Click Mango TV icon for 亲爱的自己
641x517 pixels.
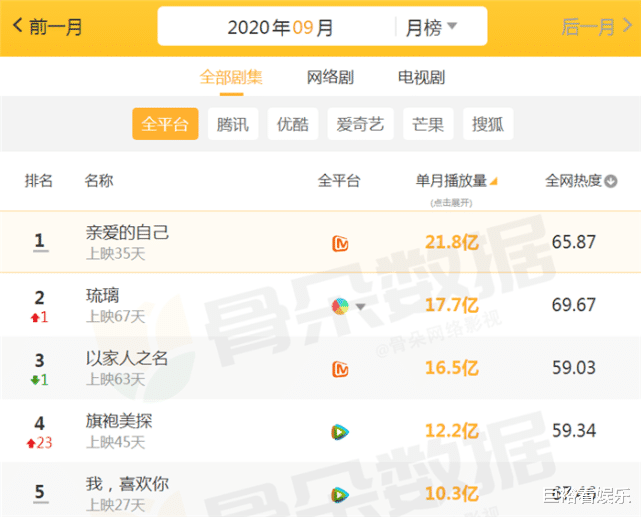340,244
